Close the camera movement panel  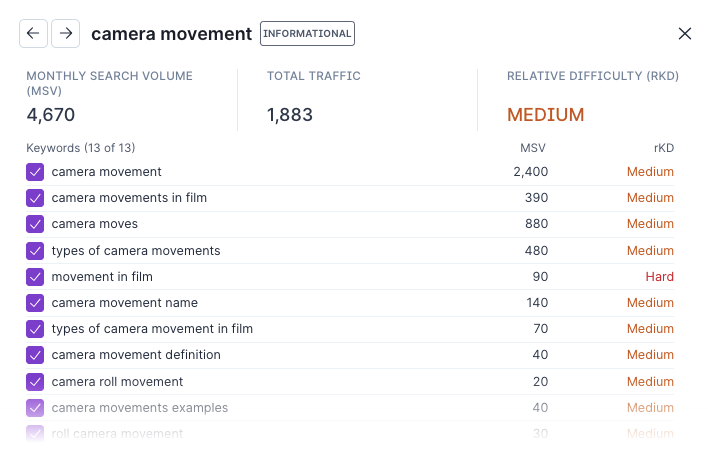point(685,33)
